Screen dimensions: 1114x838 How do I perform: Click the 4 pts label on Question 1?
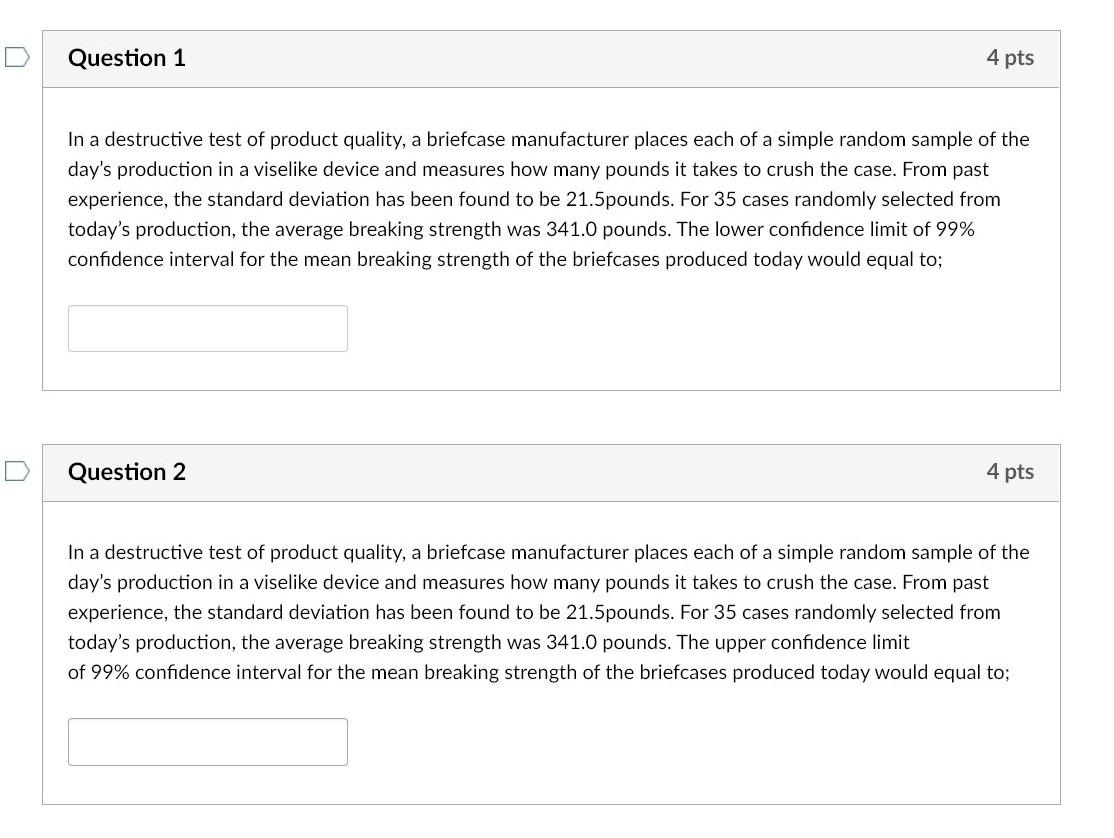[x=1010, y=58]
